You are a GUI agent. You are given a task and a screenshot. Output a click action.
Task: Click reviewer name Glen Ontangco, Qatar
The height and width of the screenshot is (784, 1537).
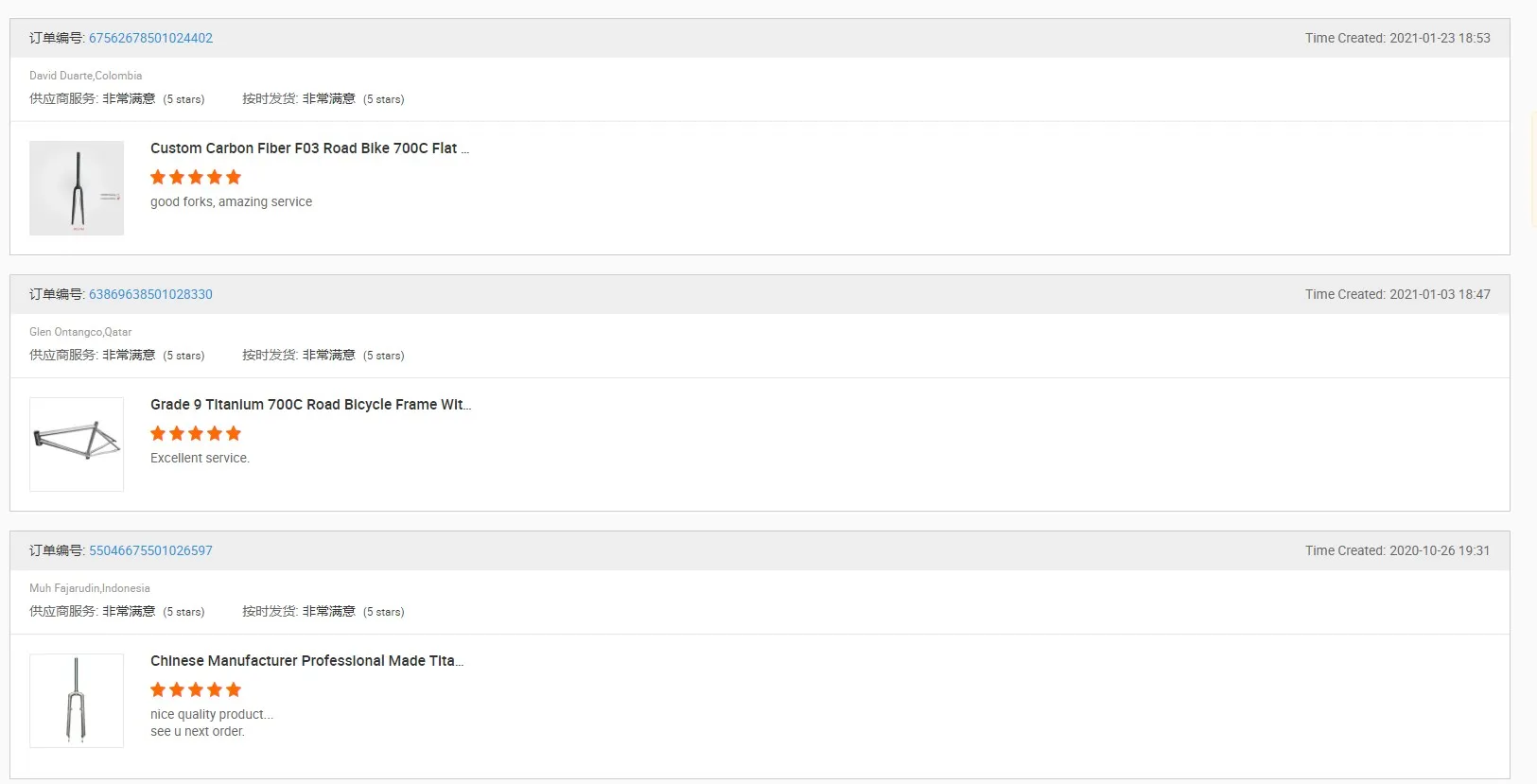80,332
